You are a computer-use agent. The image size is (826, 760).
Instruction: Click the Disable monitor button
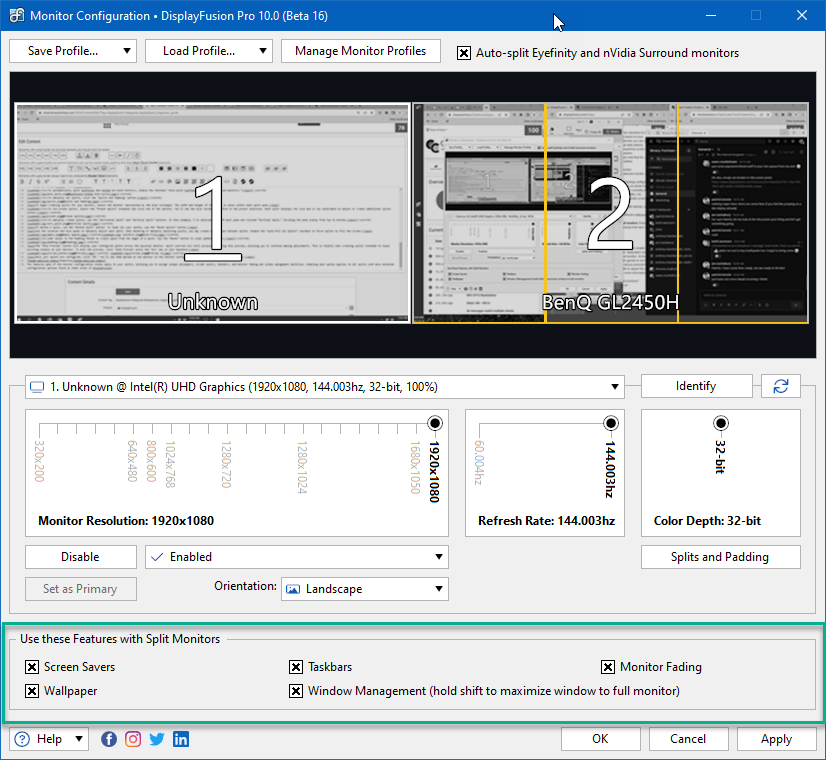pyautogui.click(x=81, y=557)
